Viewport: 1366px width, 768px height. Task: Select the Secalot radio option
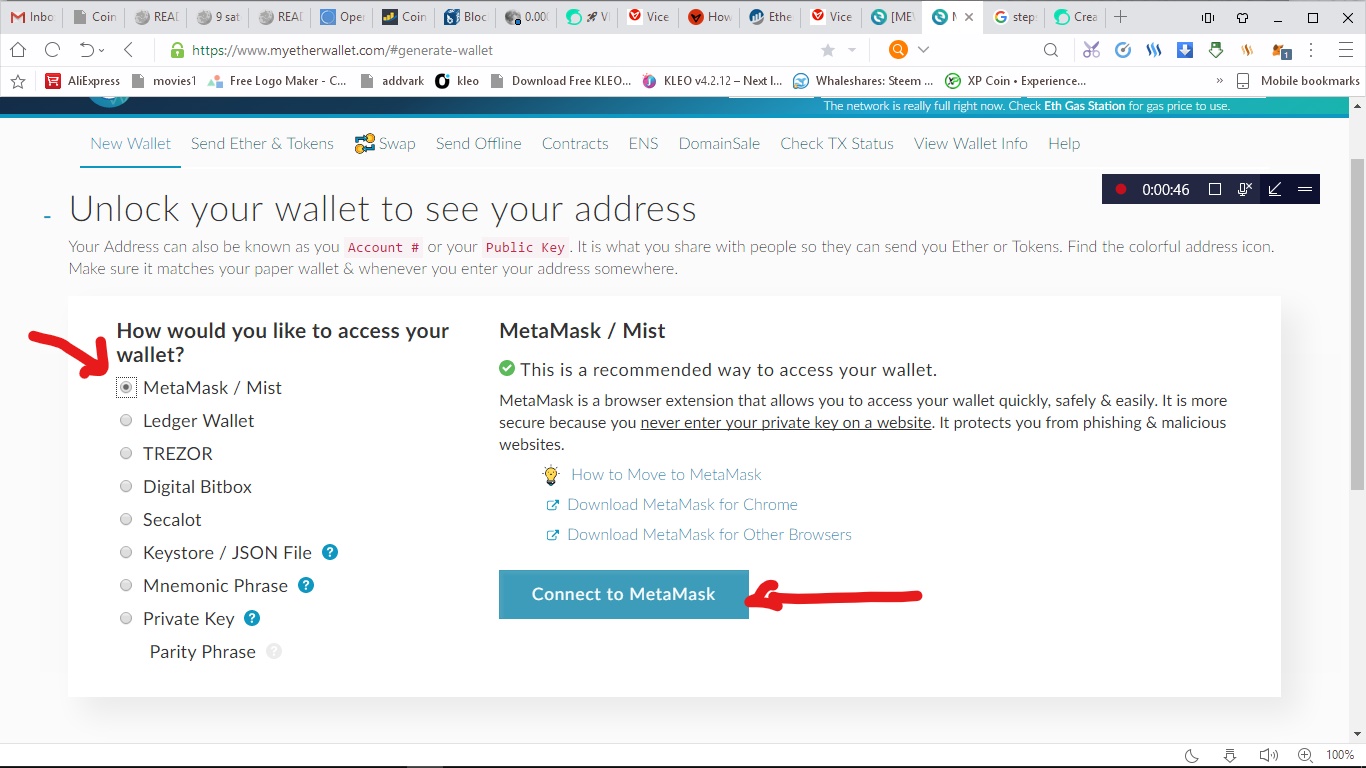tap(126, 519)
